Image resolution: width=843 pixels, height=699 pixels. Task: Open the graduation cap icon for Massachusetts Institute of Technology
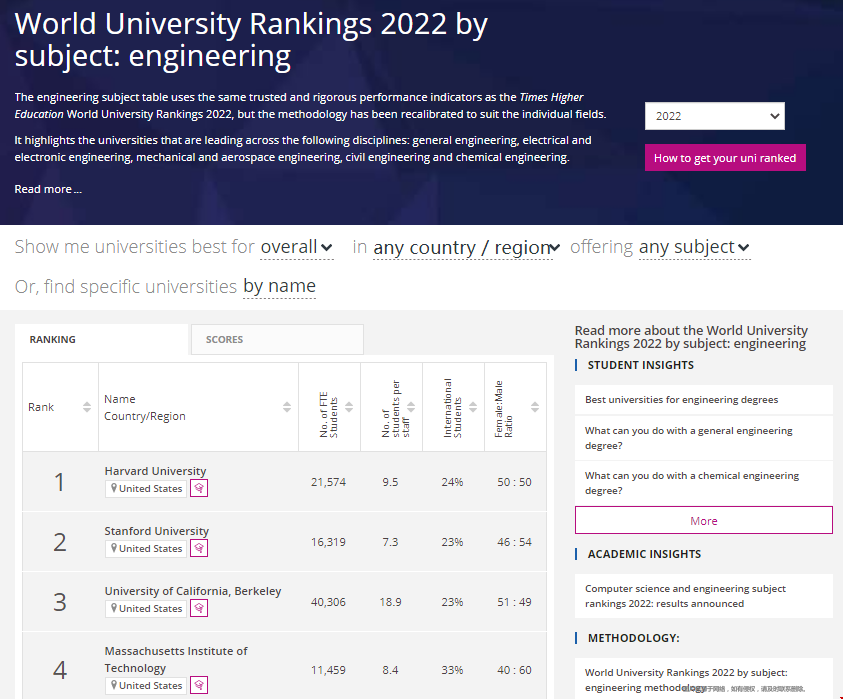(x=199, y=685)
